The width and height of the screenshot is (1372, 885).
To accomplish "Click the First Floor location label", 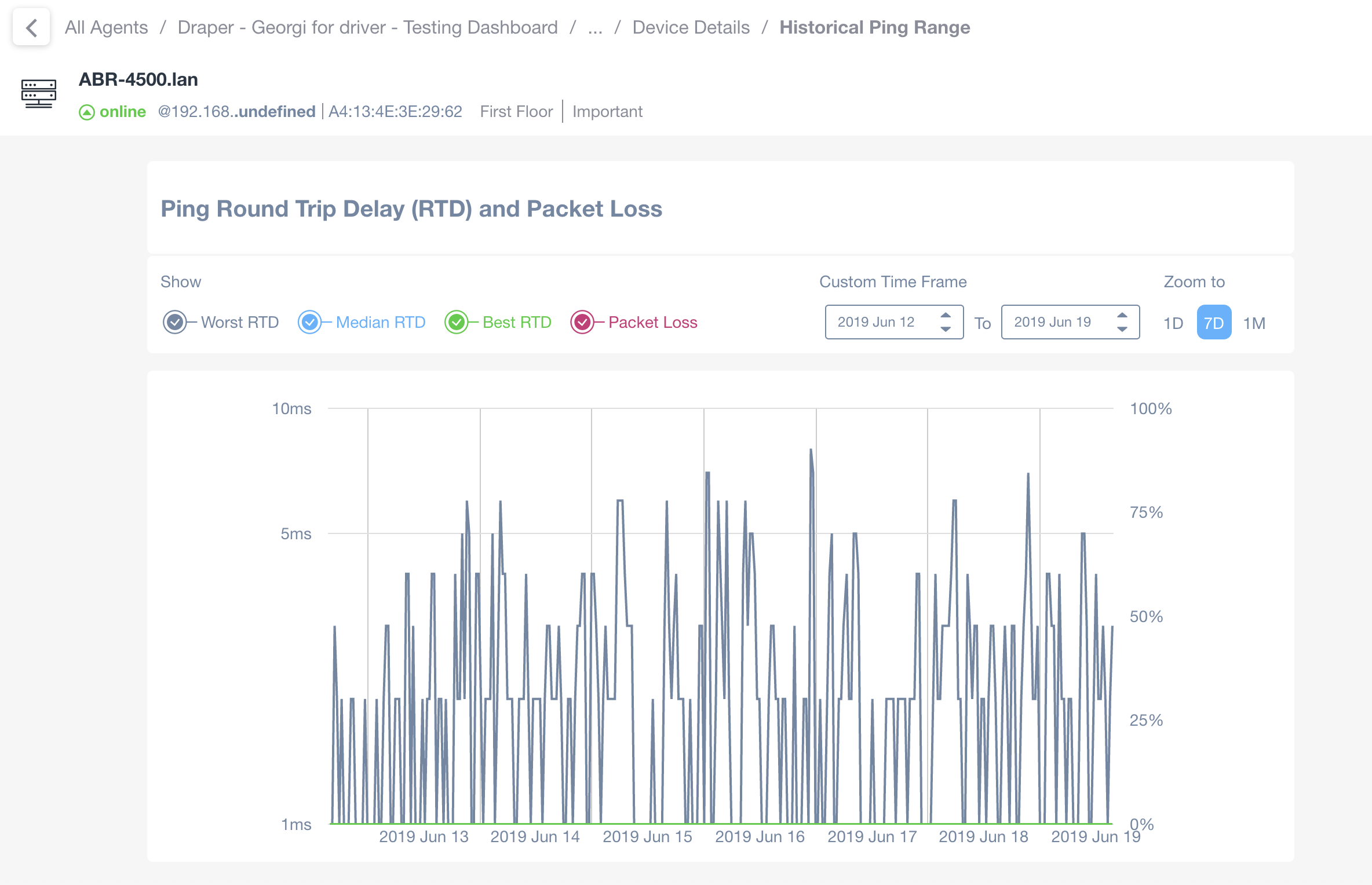I will pyautogui.click(x=516, y=111).
